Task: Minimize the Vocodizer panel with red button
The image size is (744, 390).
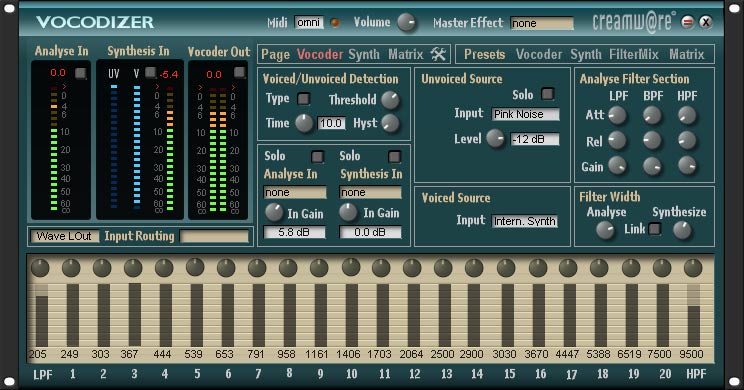Action: [687, 22]
